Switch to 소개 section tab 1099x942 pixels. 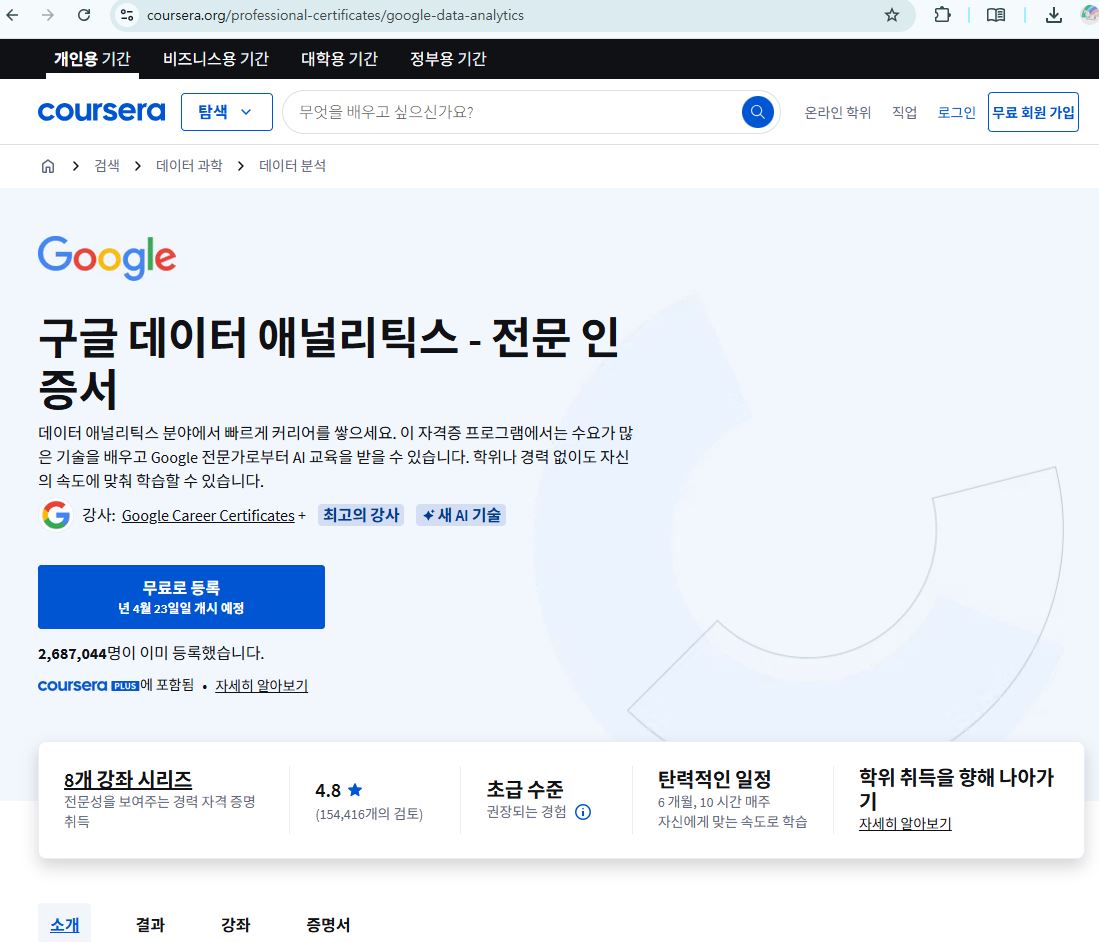tap(64, 924)
